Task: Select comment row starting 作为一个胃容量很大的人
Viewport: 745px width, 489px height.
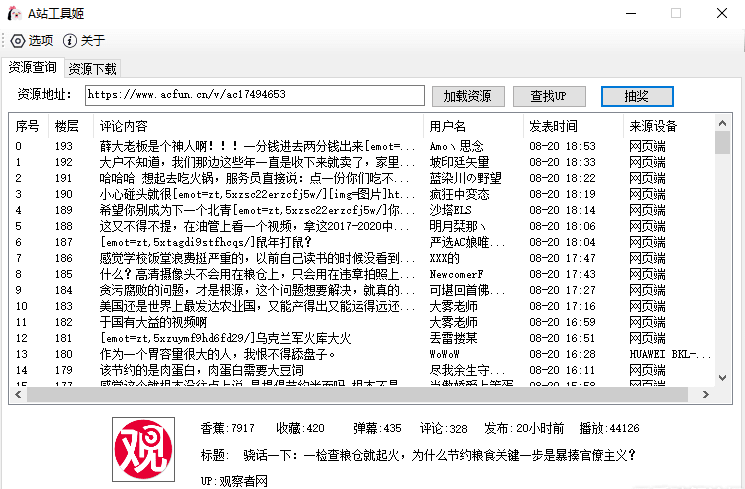Action: (x=362, y=355)
